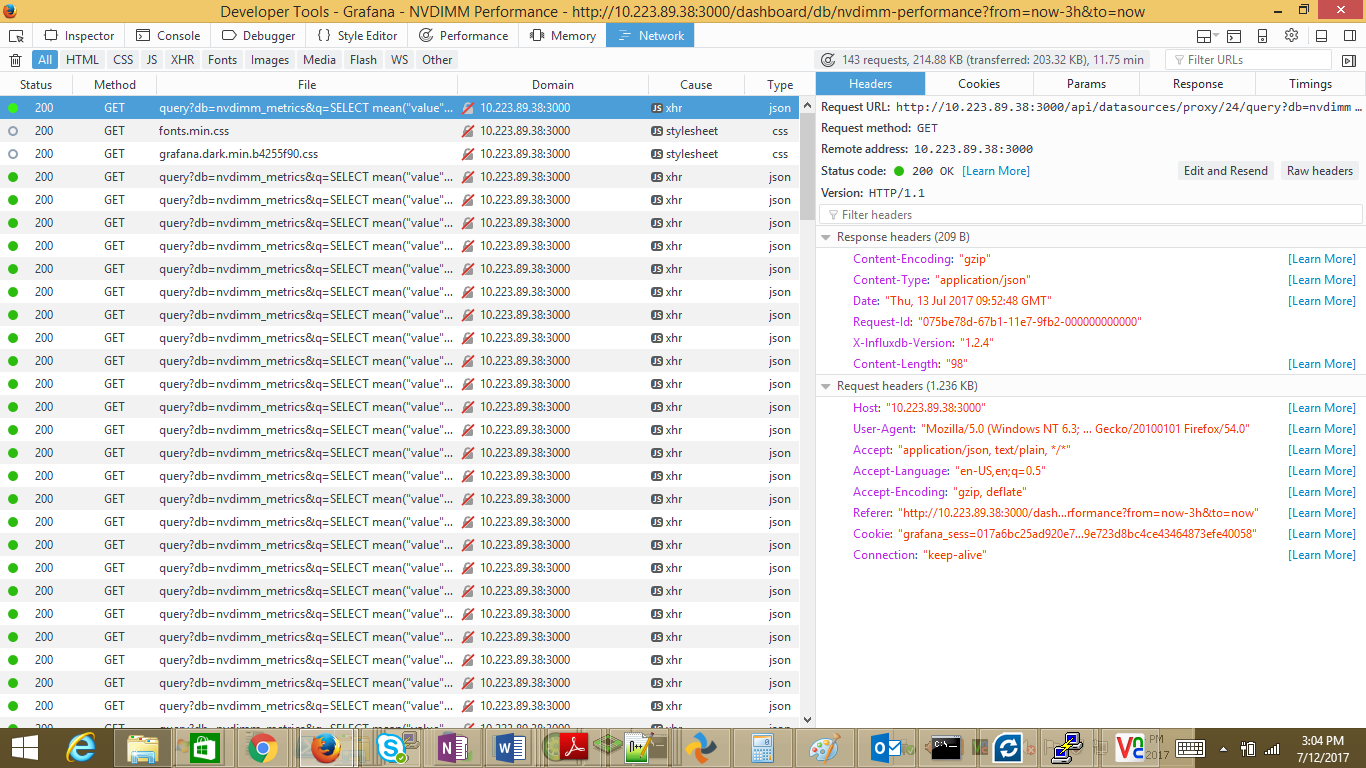Open the performance analysis clock icon
This screenshot has width=1366, height=768.
(830, 60)
